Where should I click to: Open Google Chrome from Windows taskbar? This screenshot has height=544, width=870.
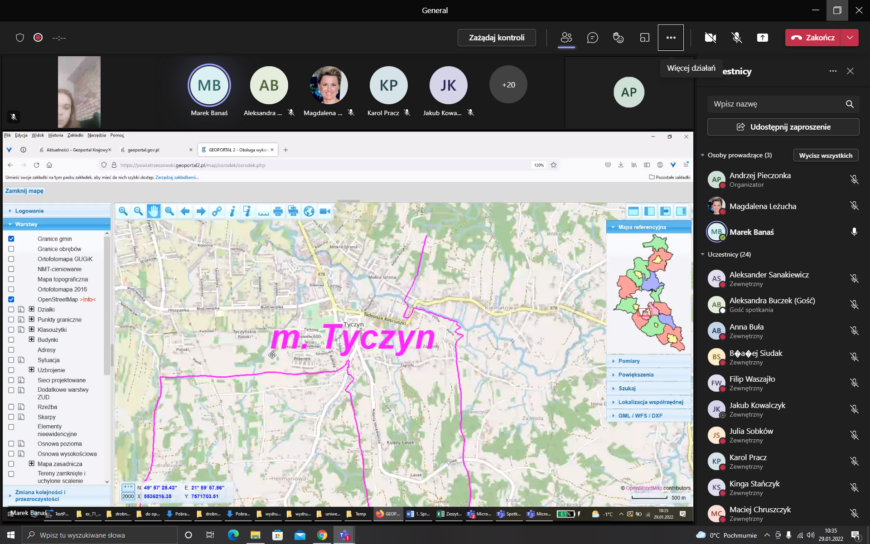pyautogui.click(x=322, y=535)
